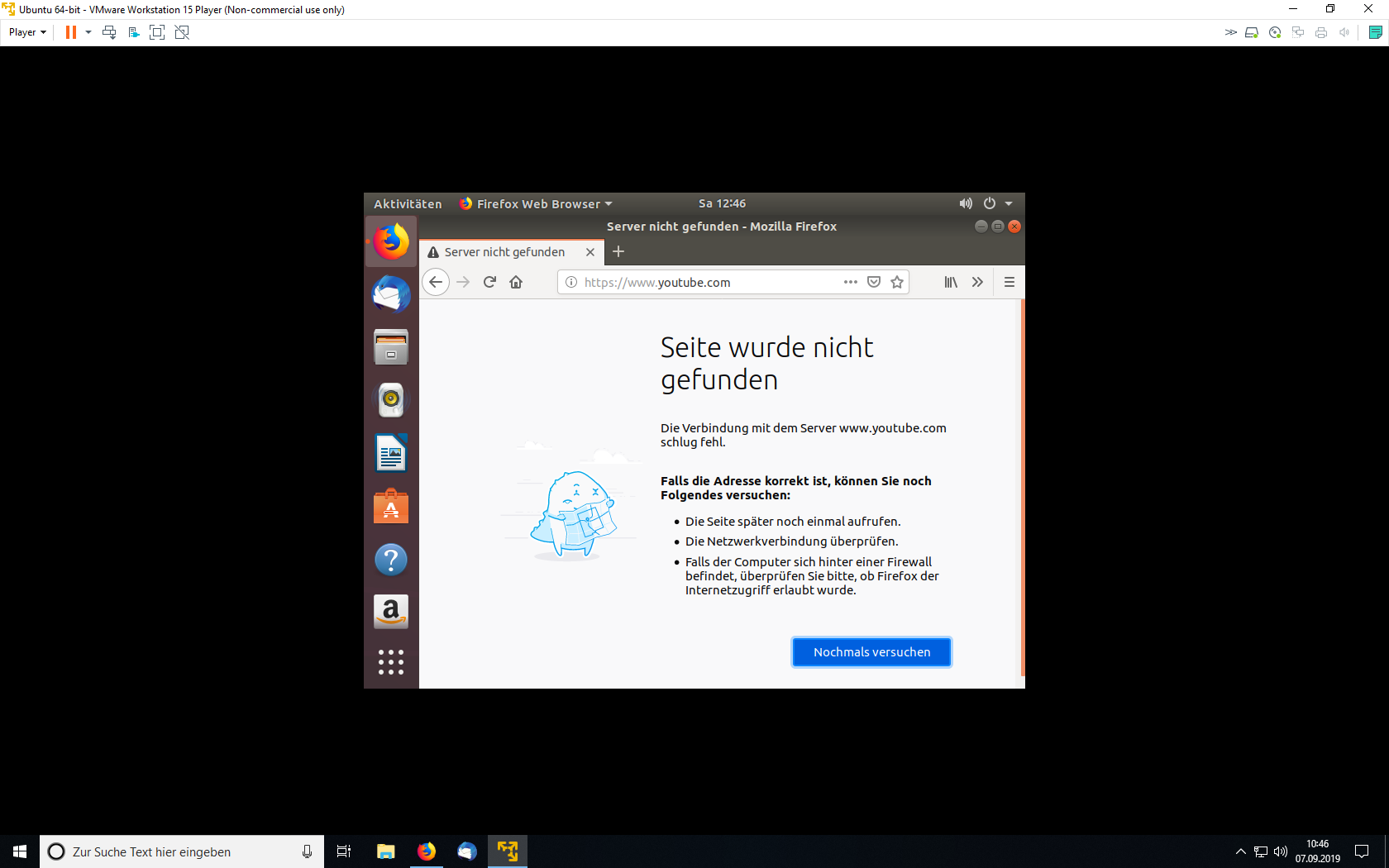
Task: Open Thunderbird mail from Ubuntu dock
Action: [x=391, y=294]
